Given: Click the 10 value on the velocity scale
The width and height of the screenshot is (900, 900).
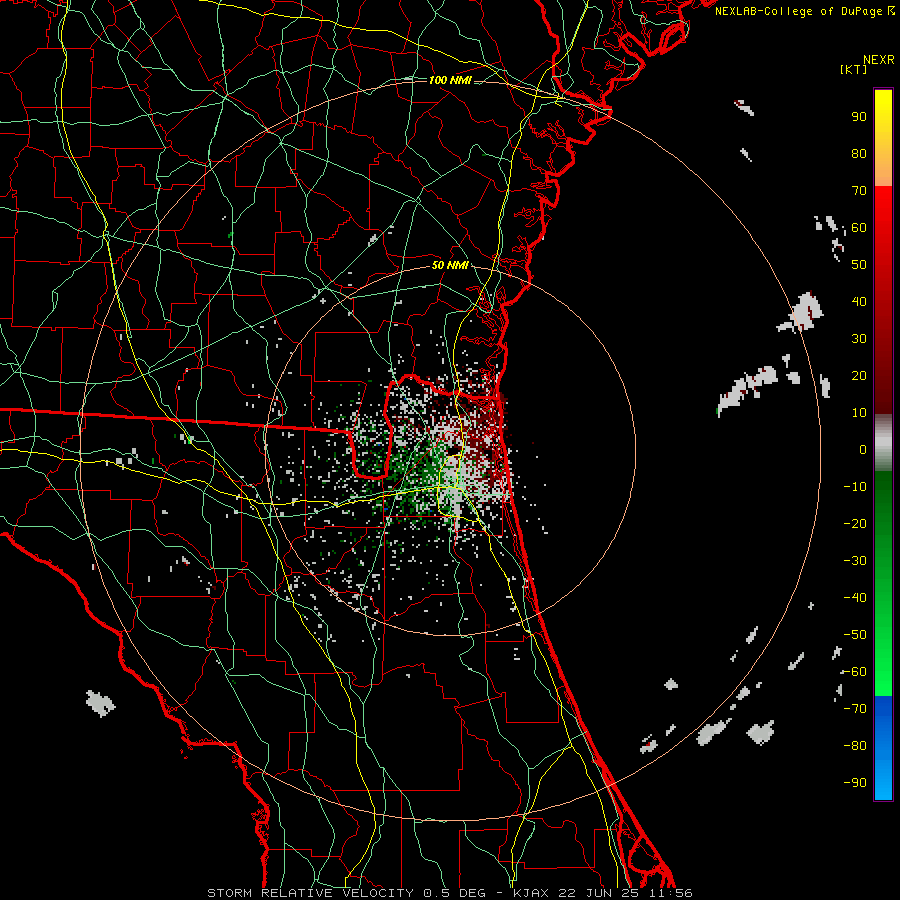Looking at the screenshot, I should point(859,413).
